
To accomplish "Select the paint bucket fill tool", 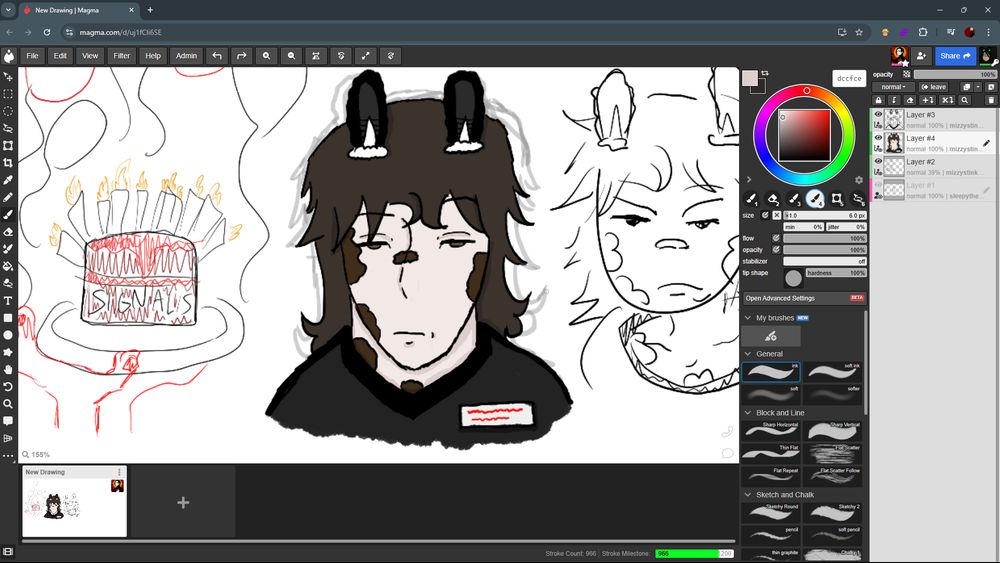I will click(x=8, y=267).
